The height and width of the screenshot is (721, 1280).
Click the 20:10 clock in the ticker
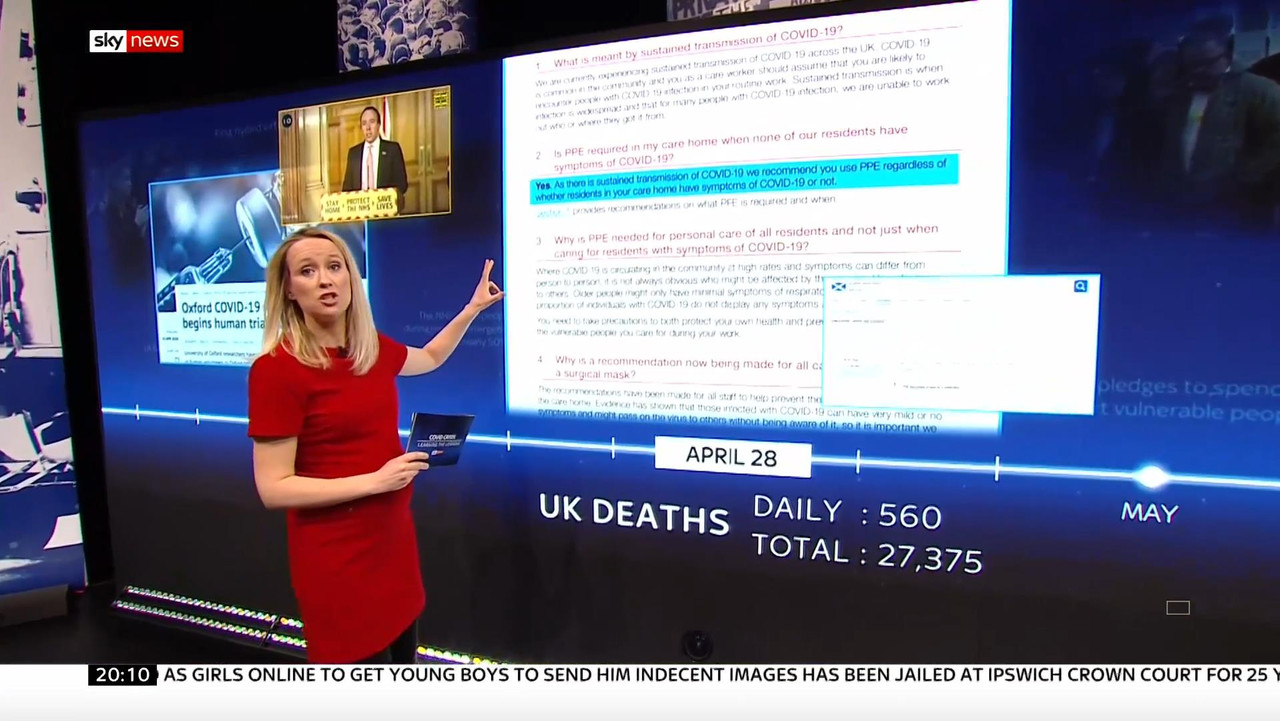point(123,675)
